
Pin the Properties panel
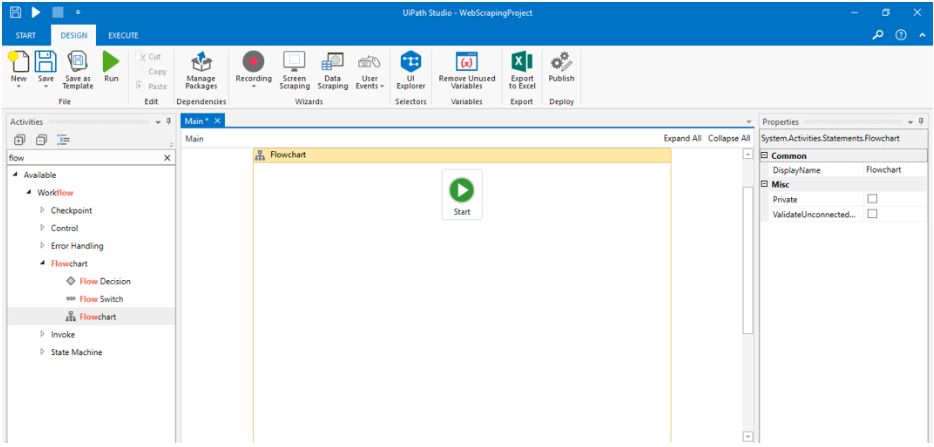click(921, 122)
